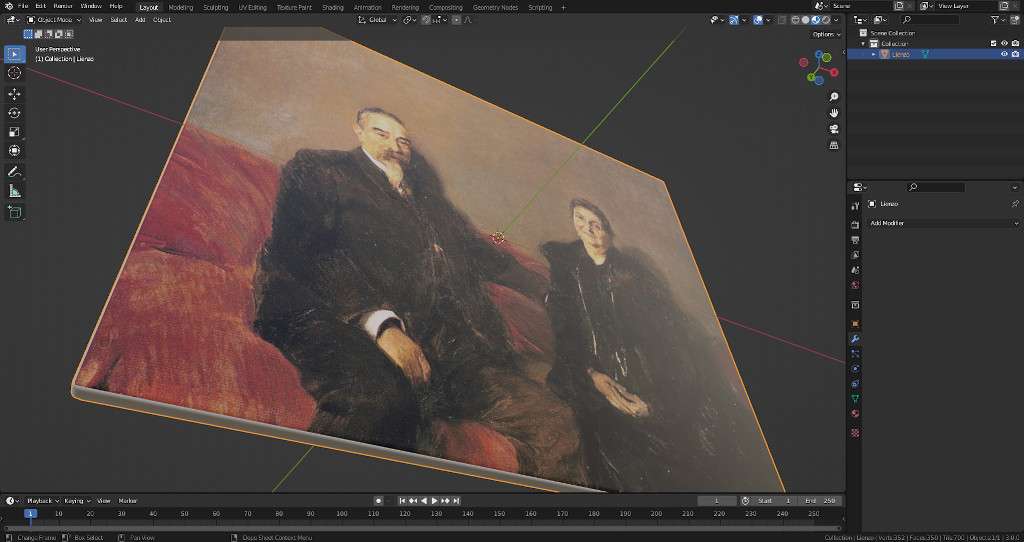This screenshot has width=1024, height=542.
Task: Toggle render camera icon for Collection
Action: click(1015, 44)
